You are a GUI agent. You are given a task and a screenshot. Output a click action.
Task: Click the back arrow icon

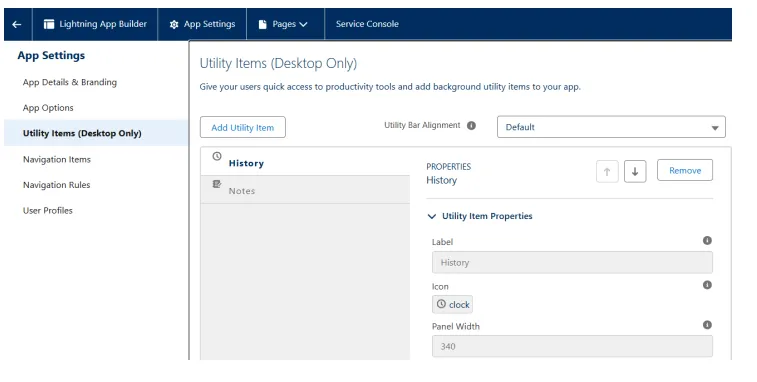pyautogui.click(x=17, y=24)
